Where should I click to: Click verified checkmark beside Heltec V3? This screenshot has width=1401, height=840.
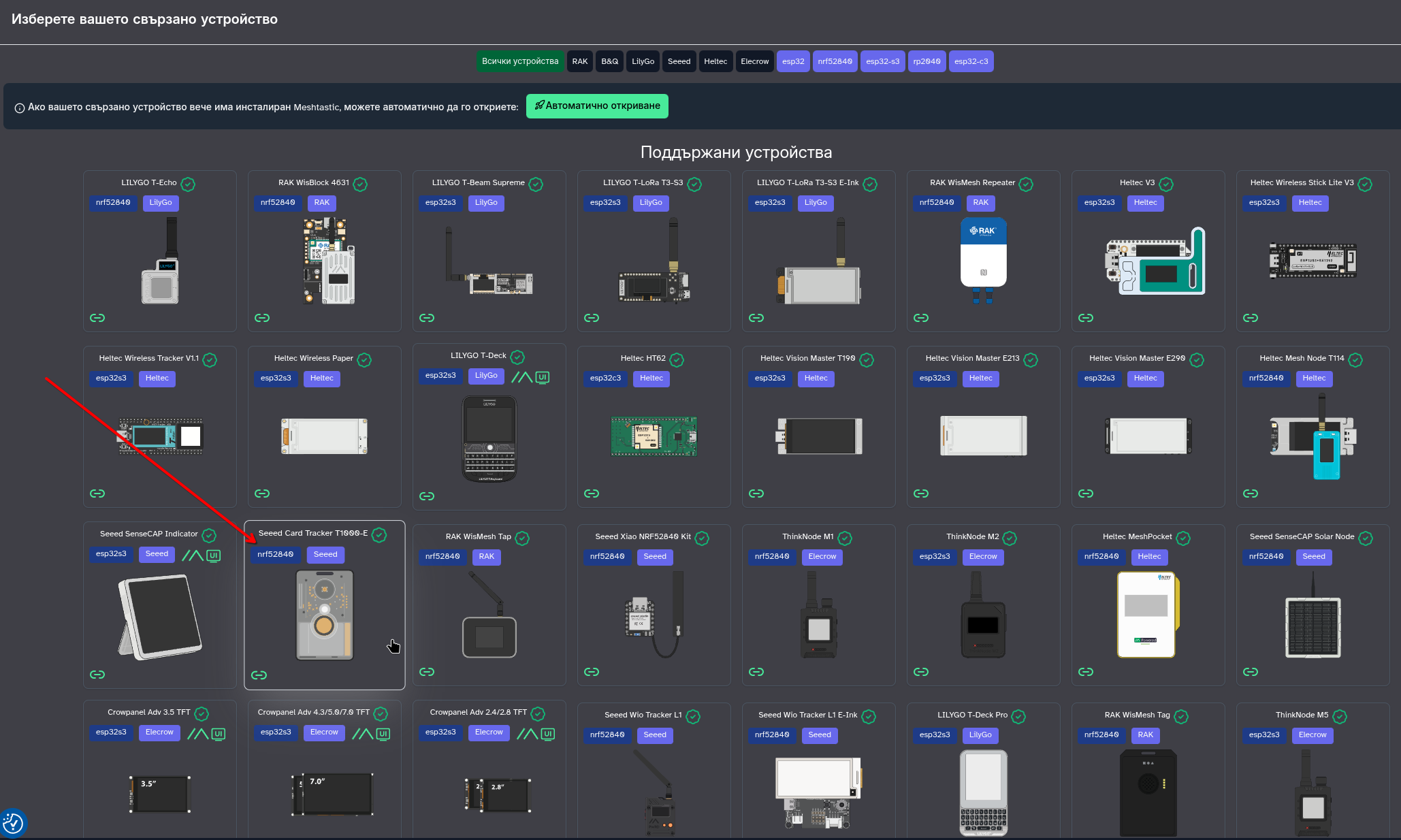(x=1165, y=184)
